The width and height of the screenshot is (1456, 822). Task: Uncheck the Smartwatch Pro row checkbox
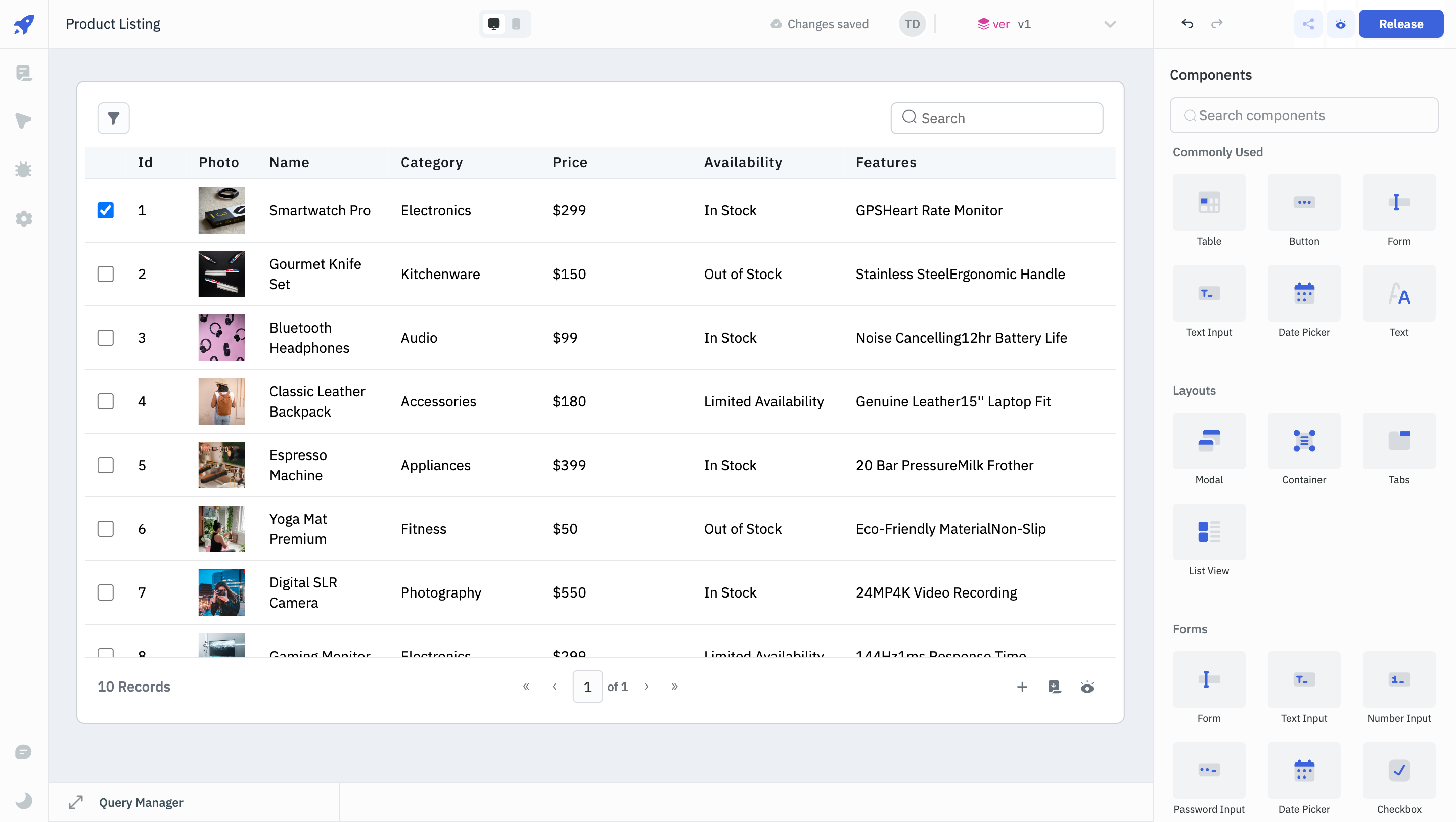tap(106, 210)
